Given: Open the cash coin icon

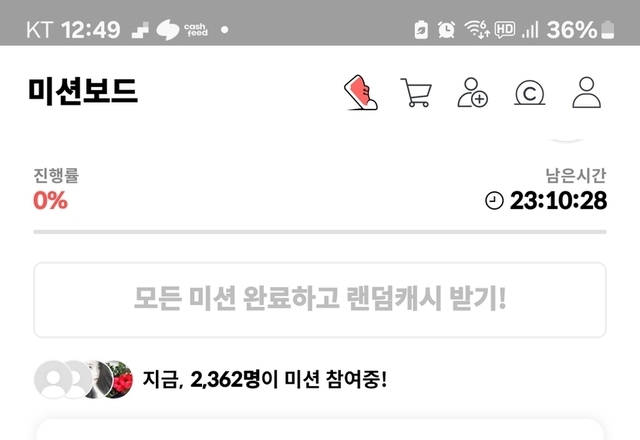Looking at the screenshot, I should coord(529,93).
